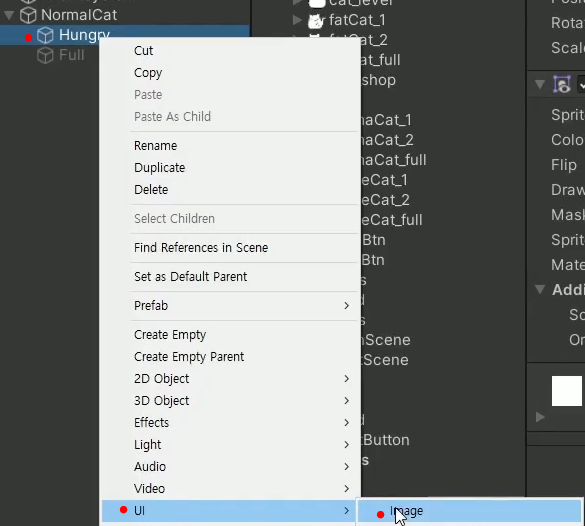Click the fatCat_1 sprite icon
The height and width of the screenshot is (526, 585).
316,21
